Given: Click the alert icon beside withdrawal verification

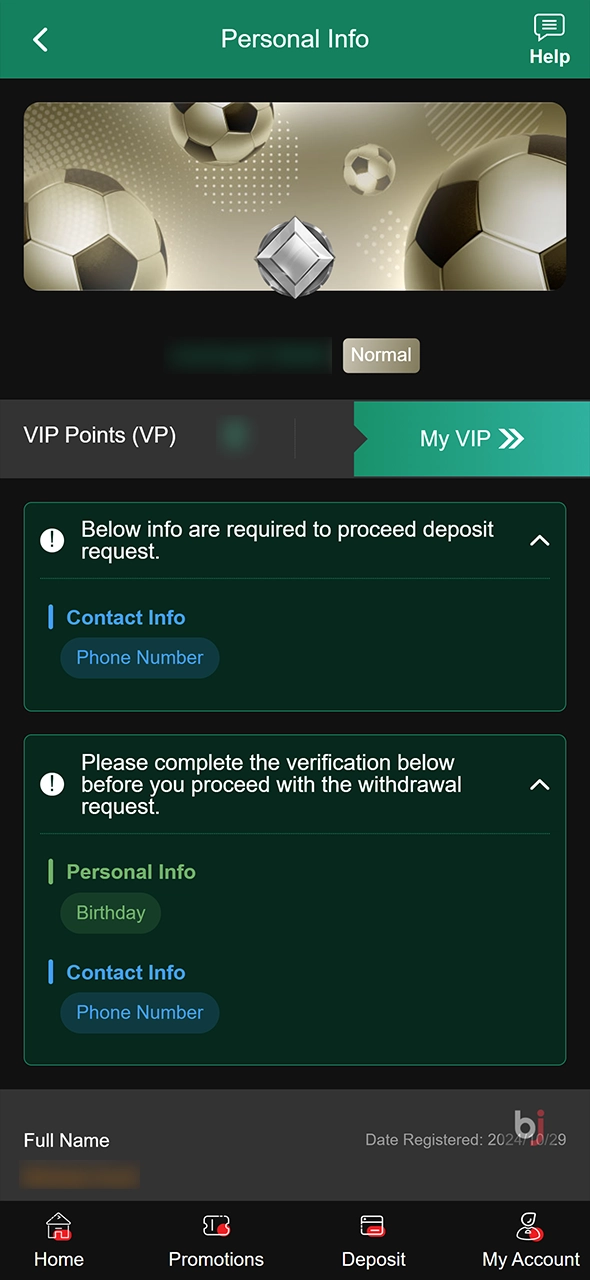Looking at the screenshot, I should pos(52,784).
